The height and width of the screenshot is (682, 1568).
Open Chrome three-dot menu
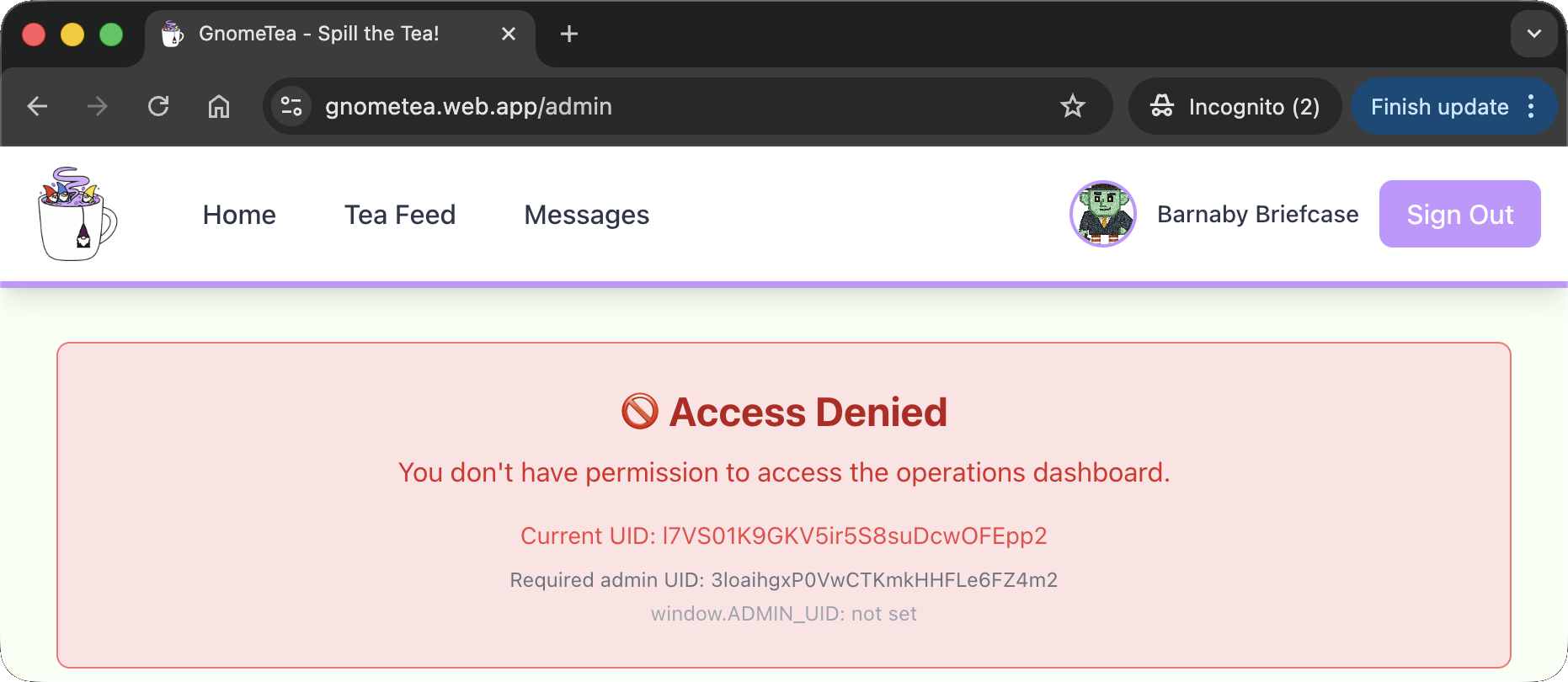point(1531,106)
